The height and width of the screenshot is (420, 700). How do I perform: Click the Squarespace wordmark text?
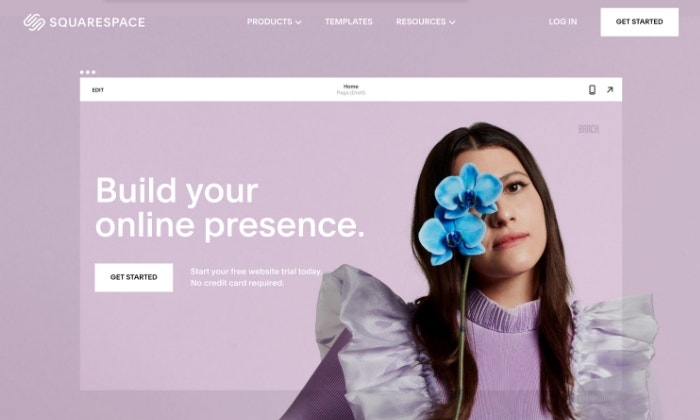click(97, 22)
